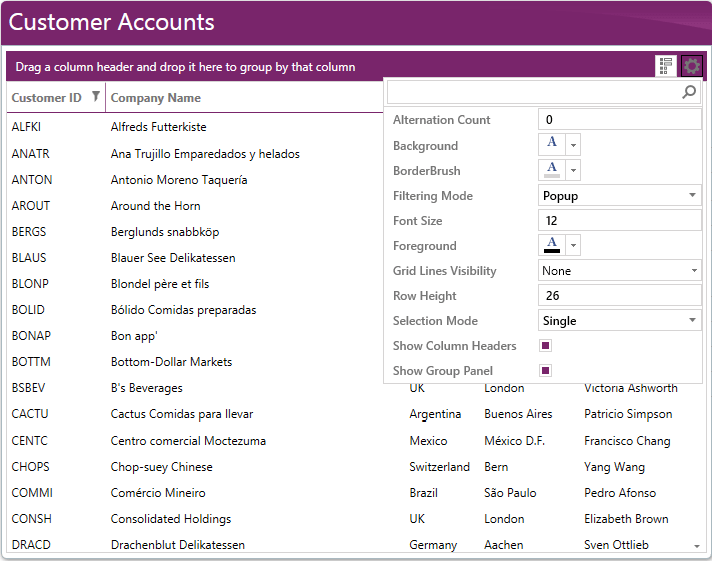Click the Customer ID column header
714x562 pixels.
pos(46,98)
